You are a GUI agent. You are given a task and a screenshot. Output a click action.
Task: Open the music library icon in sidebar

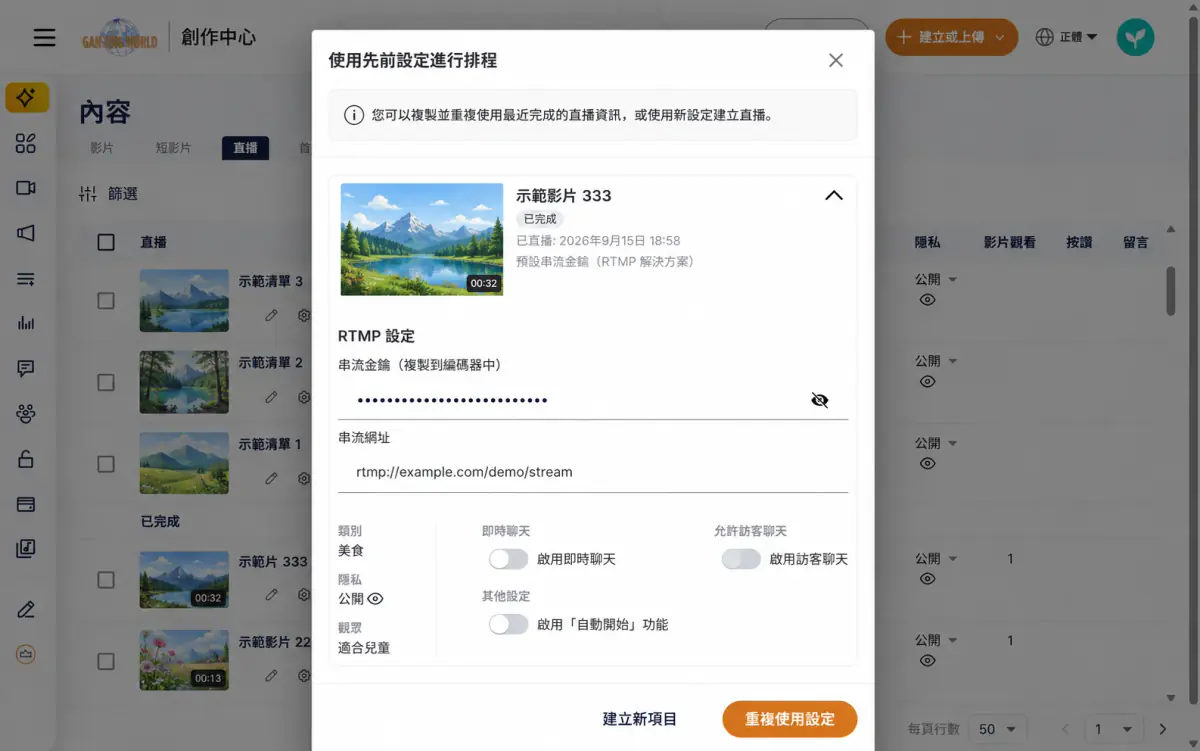tap(26, 548)
